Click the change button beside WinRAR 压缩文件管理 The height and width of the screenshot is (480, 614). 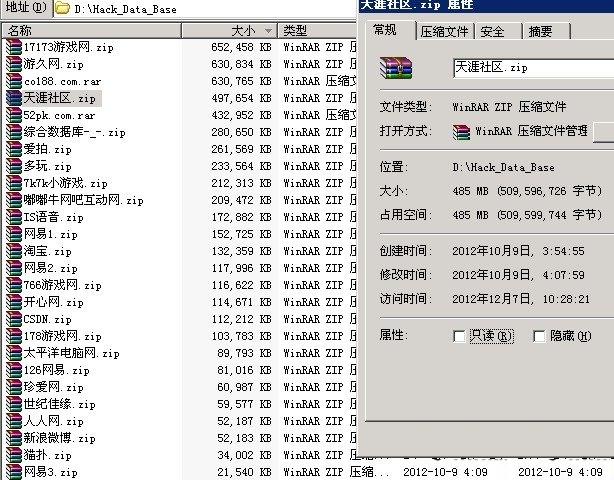(603, 132)
